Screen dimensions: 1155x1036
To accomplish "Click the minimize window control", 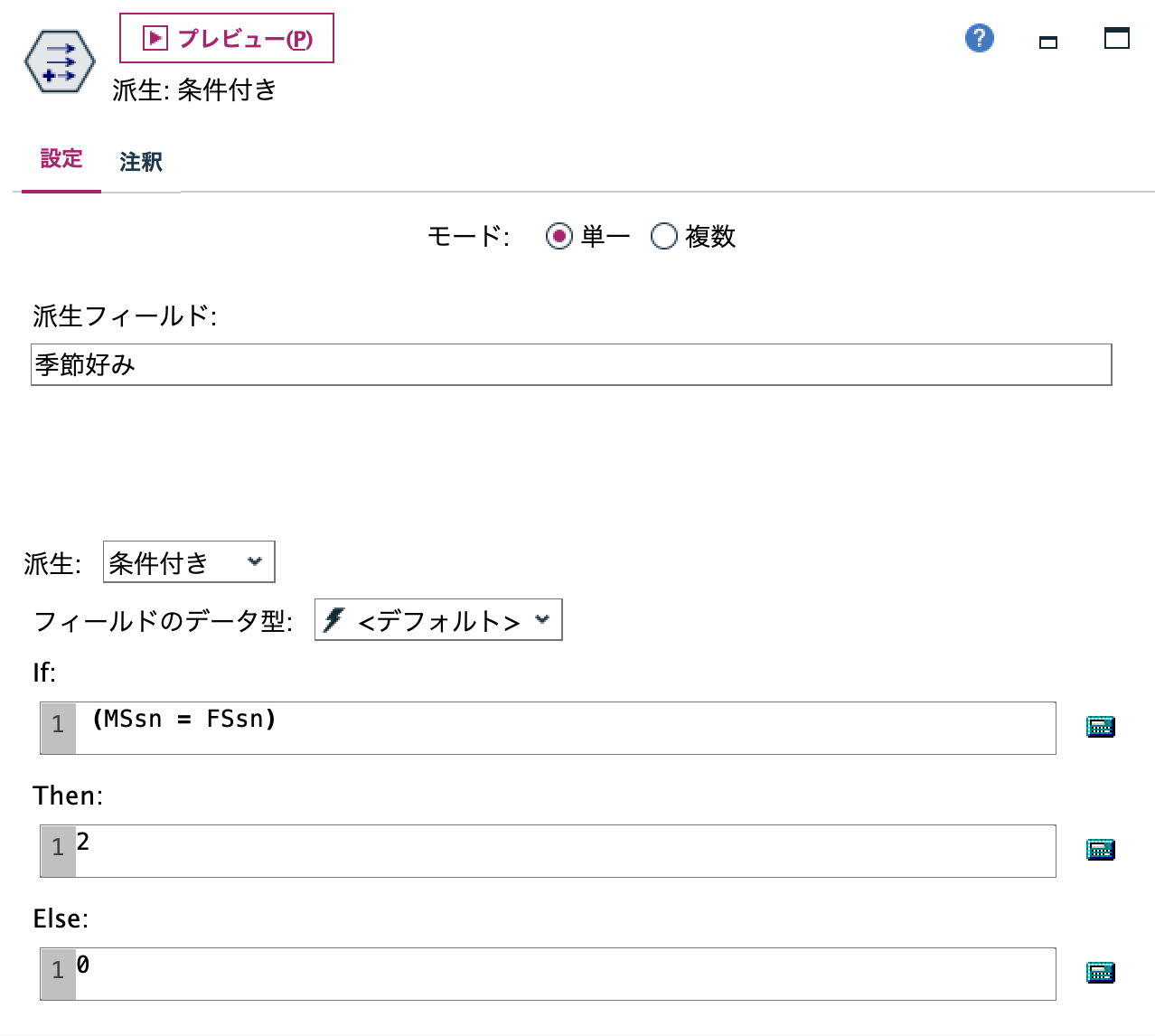I will [x=1048, y=42].
